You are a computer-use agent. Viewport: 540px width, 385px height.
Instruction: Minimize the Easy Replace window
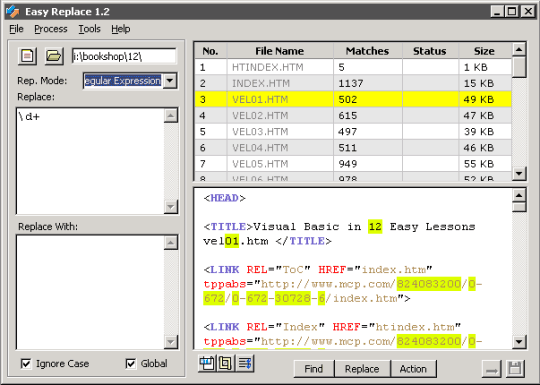[x=497, y=12]
